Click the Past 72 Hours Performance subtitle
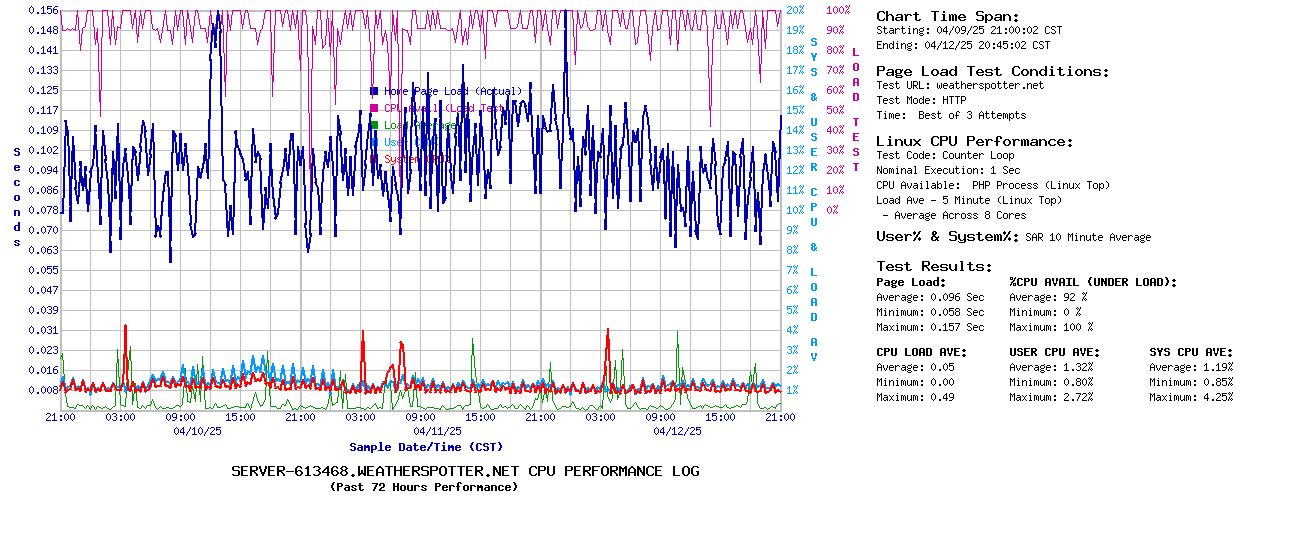Screen dimensions: 1300x550 pyautogui.click(x=424, y=487)
